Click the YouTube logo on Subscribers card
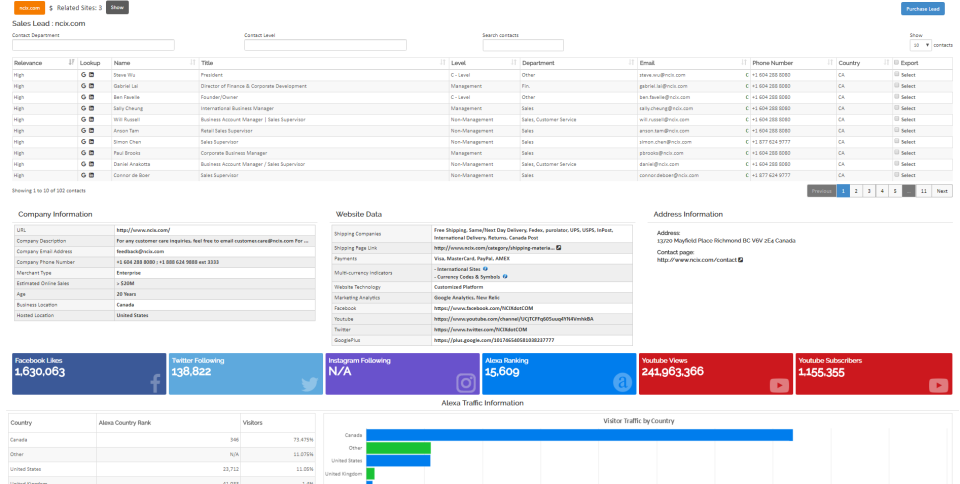The image size is (960, 484). [x=938, y=385]
